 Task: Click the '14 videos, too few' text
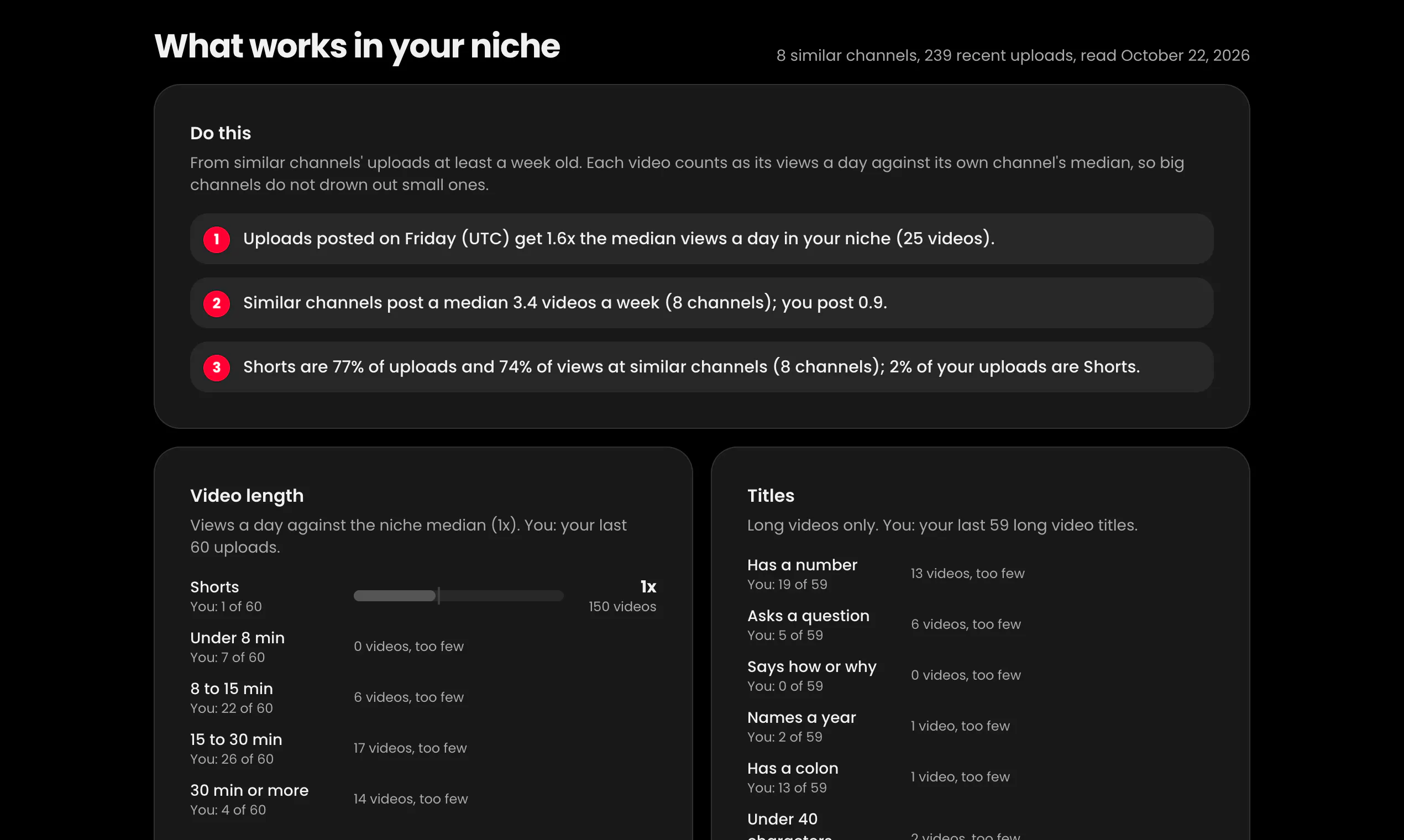[x=411, y=799]
